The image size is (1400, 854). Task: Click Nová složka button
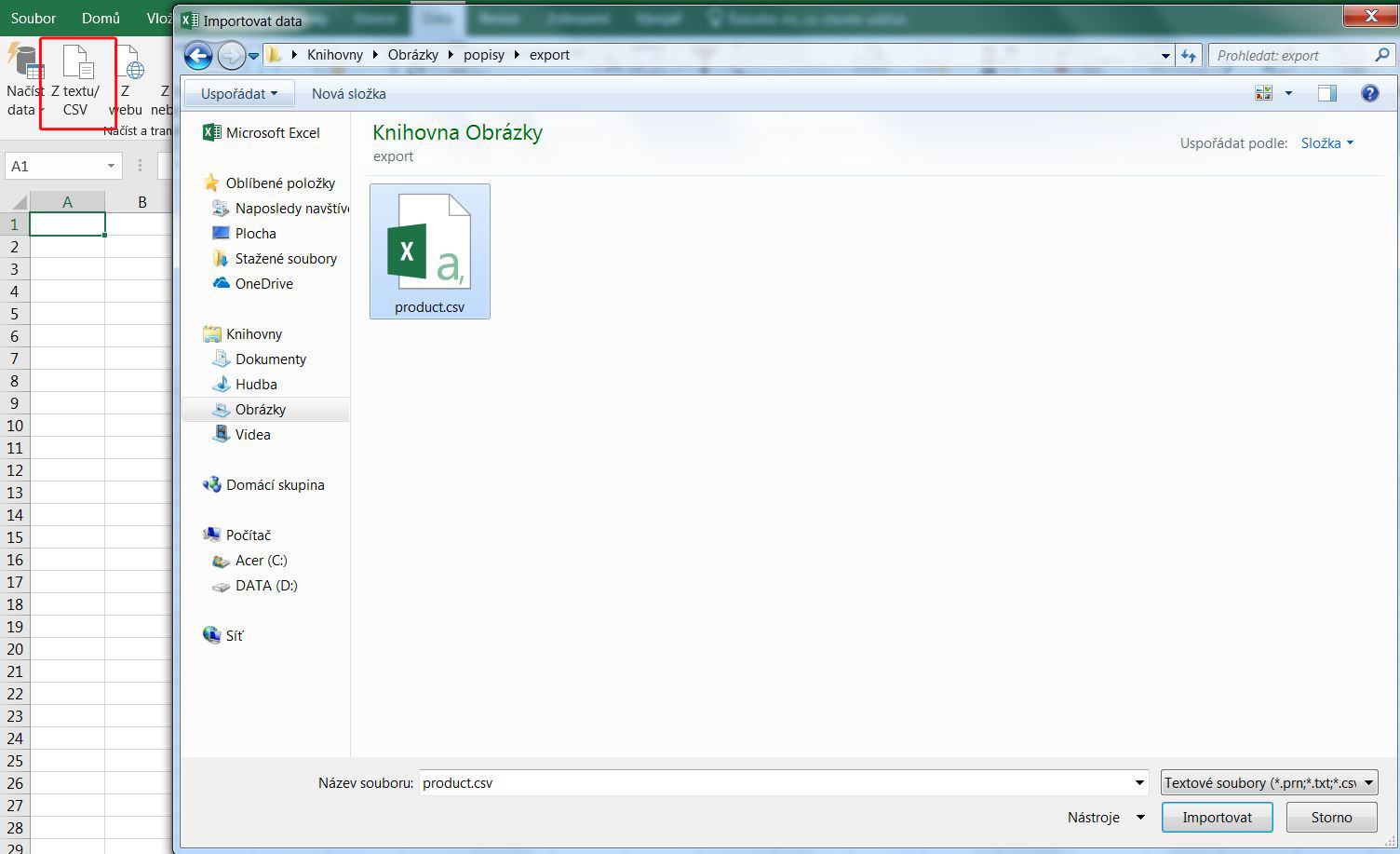(x=348, y=94)
